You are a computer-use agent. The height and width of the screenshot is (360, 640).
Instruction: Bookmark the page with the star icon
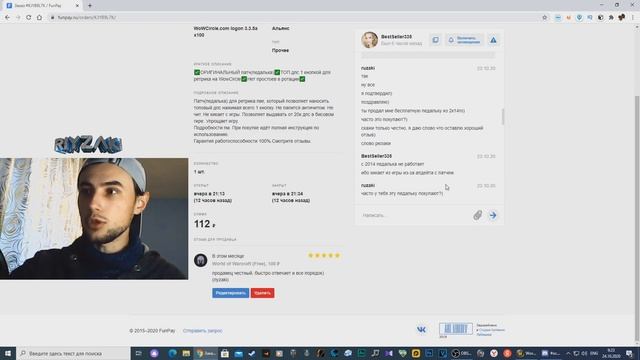(x=544, y=18)
